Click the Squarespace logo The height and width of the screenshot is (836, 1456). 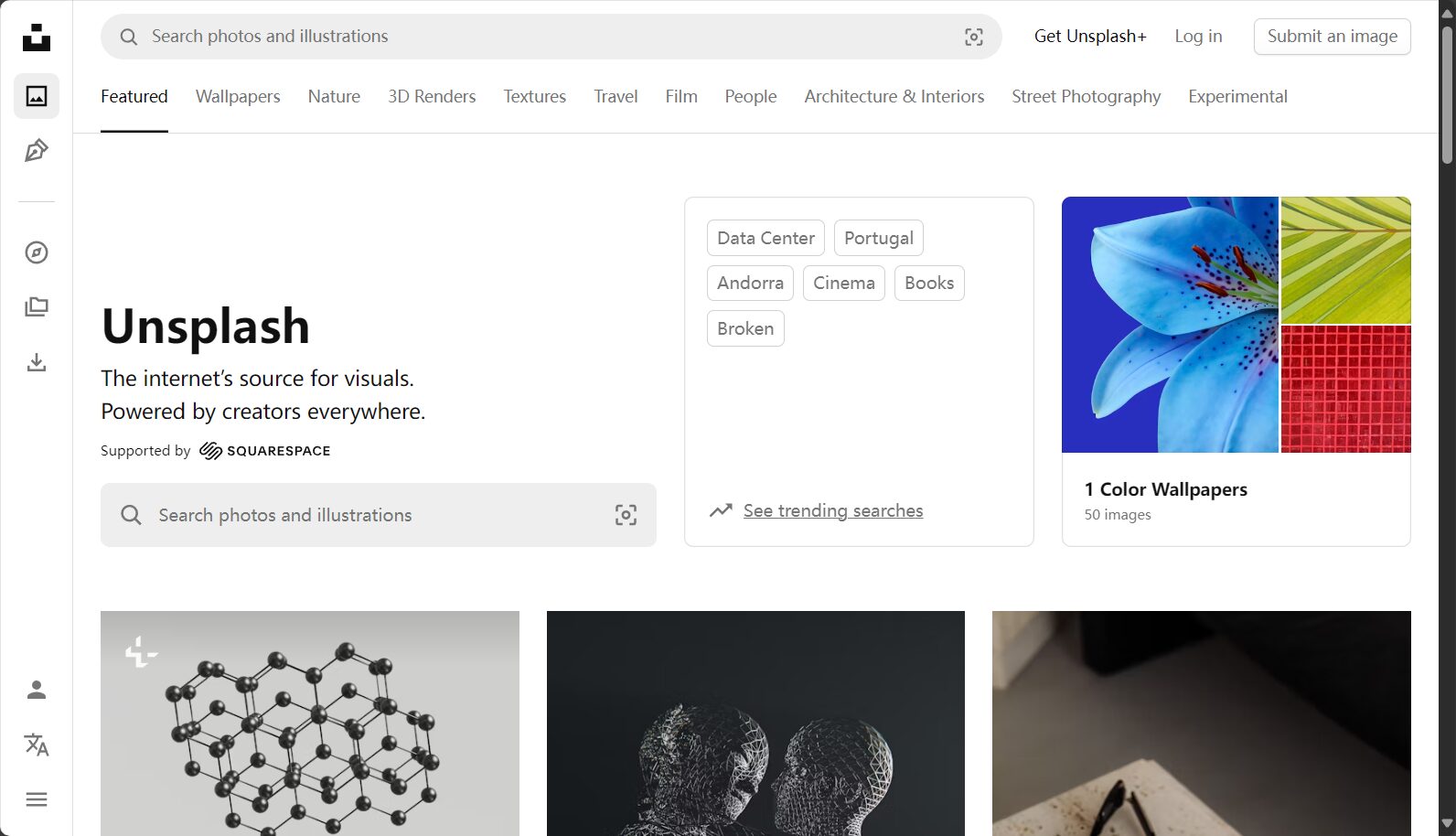coord(265,451)
